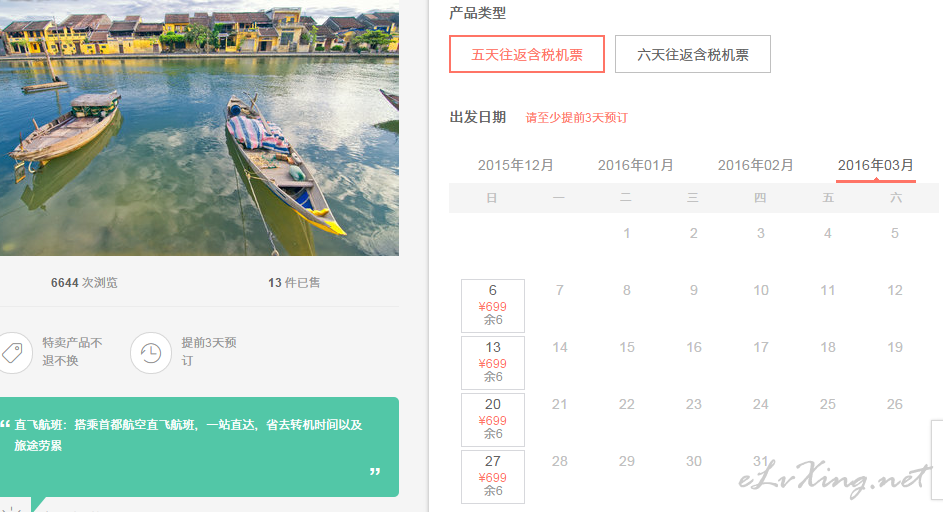Choose March 27 departure at ¥699

point(493,477)
